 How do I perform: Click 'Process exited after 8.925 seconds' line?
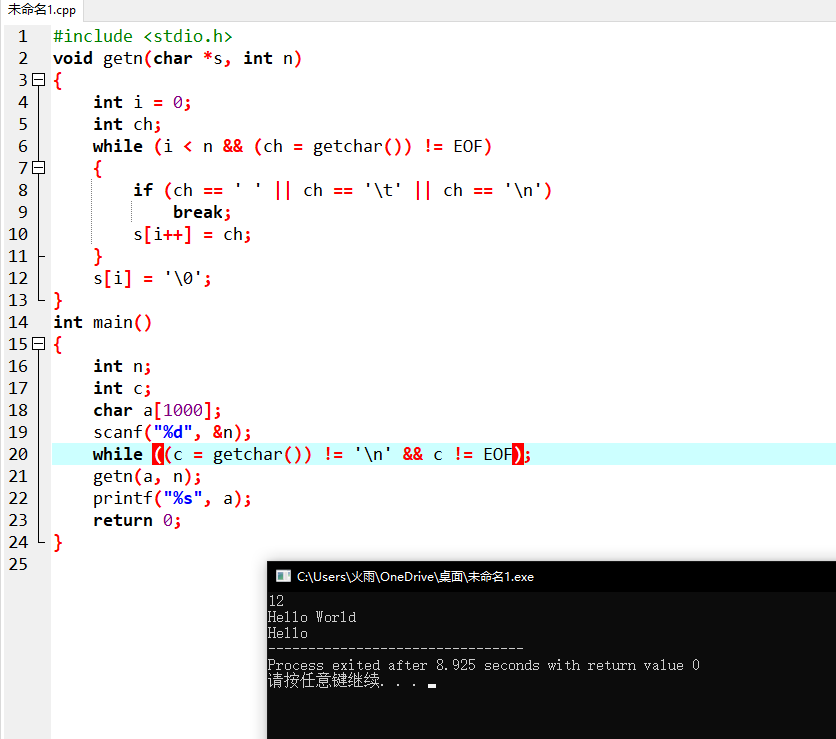484,665
